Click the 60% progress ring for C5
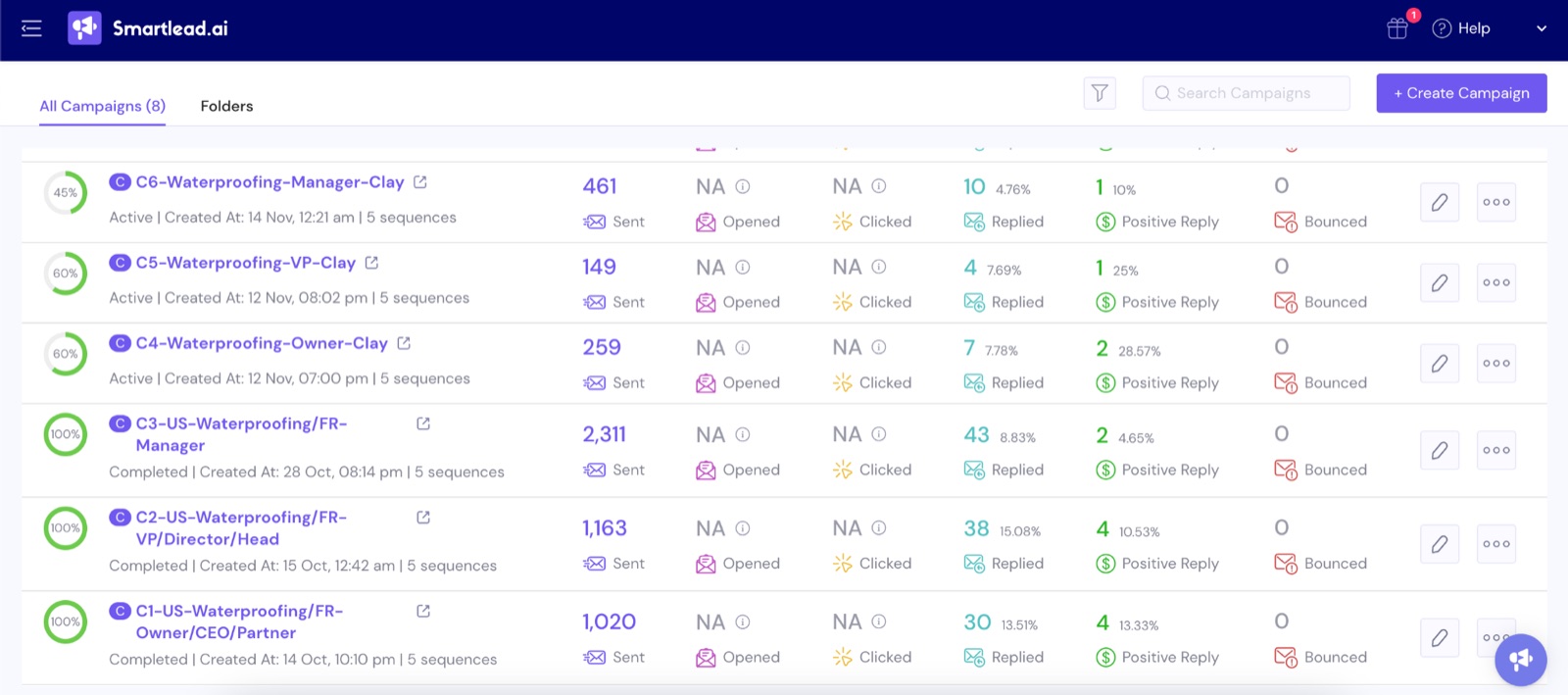This screenshot has width=1568, height=695. 66,273
